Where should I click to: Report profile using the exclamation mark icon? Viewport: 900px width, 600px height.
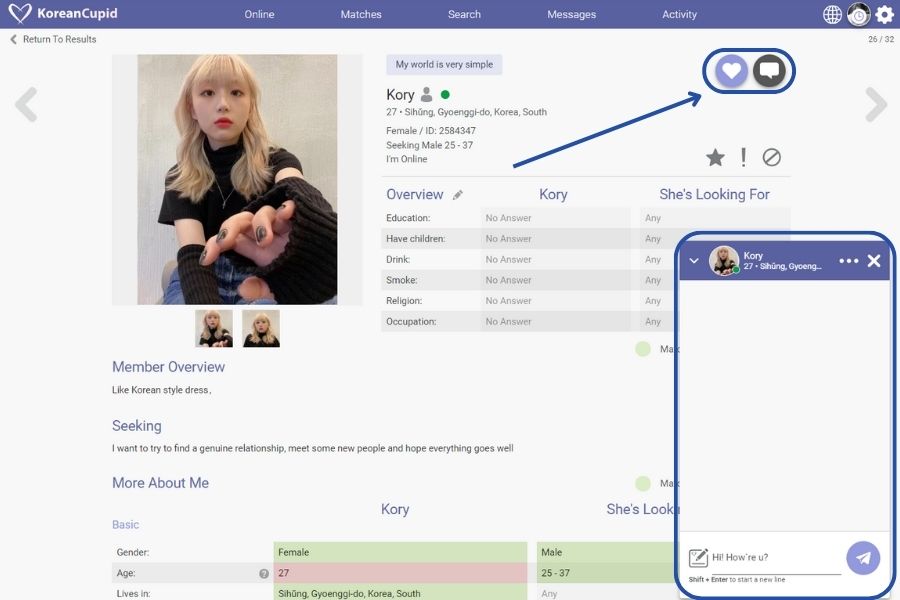[x=743, y=157]
